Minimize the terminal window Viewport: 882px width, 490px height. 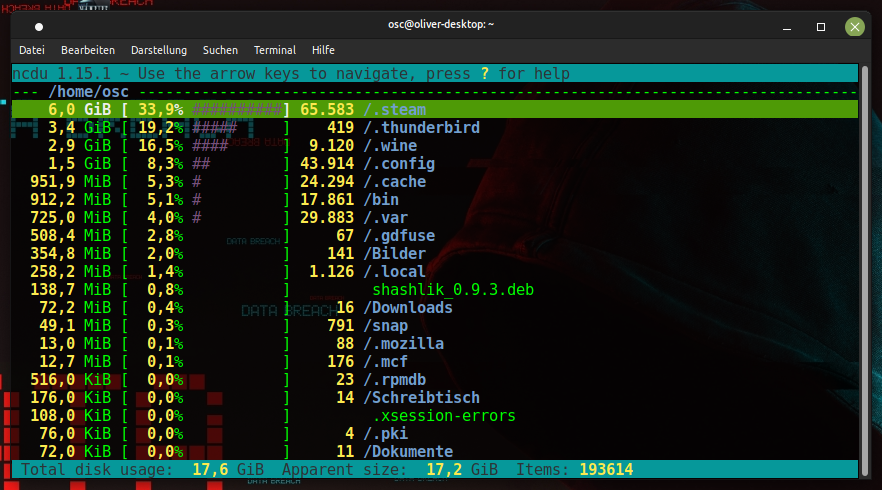point(787,27)
